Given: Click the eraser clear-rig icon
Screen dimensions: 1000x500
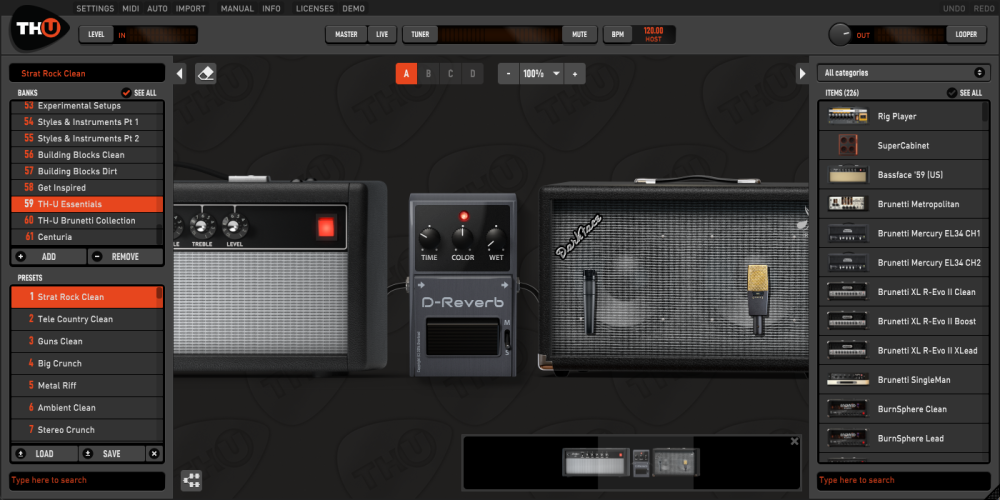Looking at the screenshot, I should click(205, 74).
